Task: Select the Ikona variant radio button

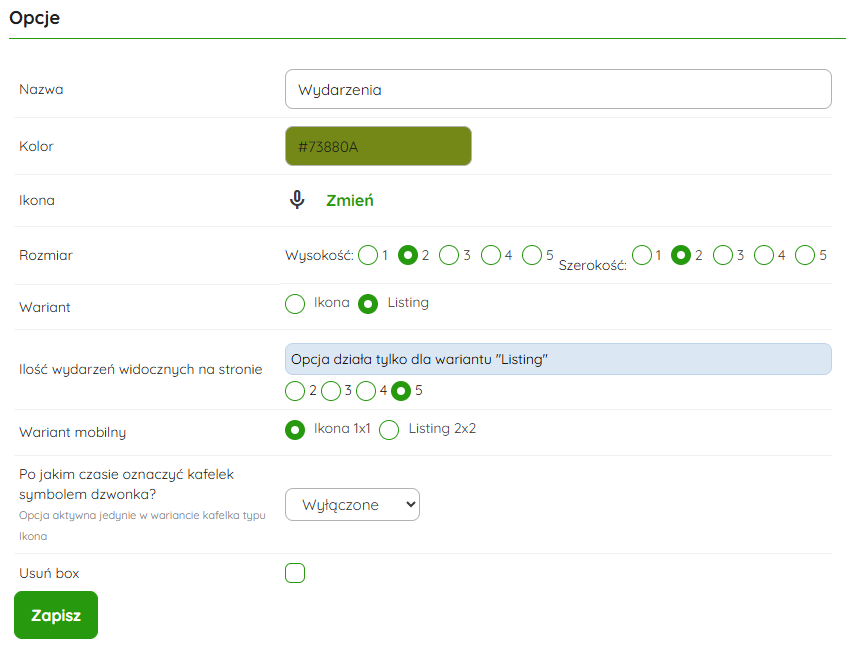Action: tap(295, 303)
